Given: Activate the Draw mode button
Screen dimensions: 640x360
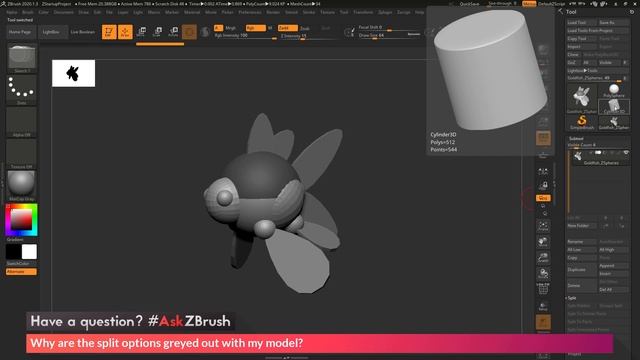Looking at the screenshot, I should click(x=125, y=32).
